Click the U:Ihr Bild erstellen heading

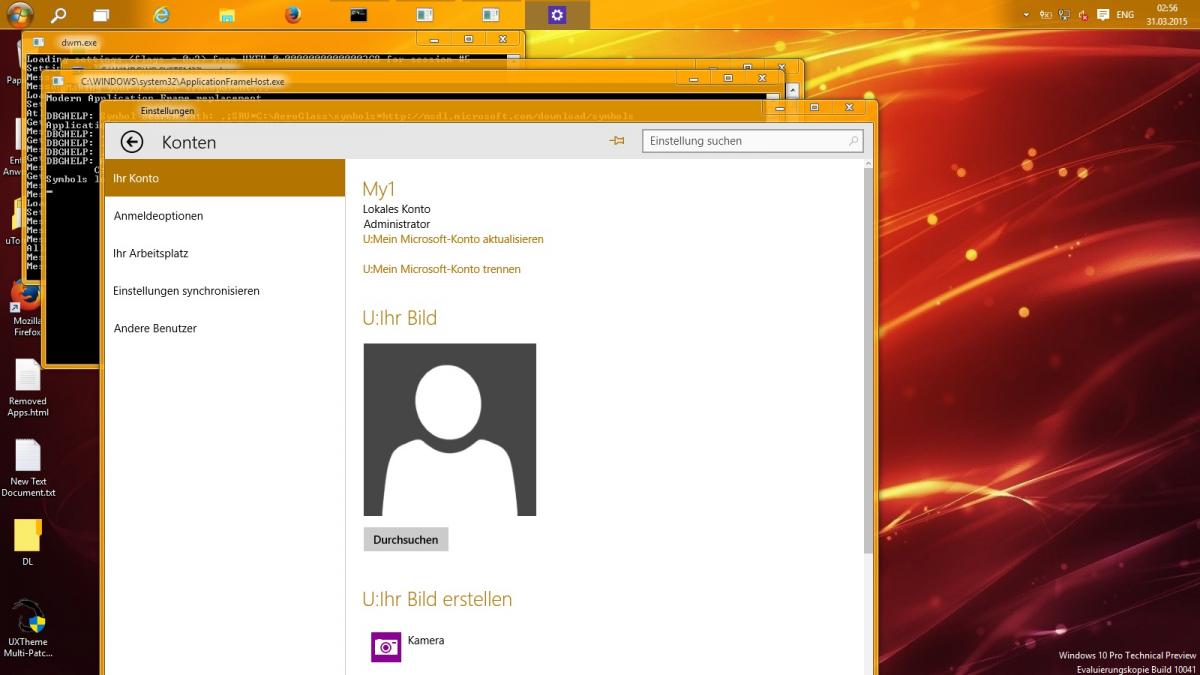[437, 599]
